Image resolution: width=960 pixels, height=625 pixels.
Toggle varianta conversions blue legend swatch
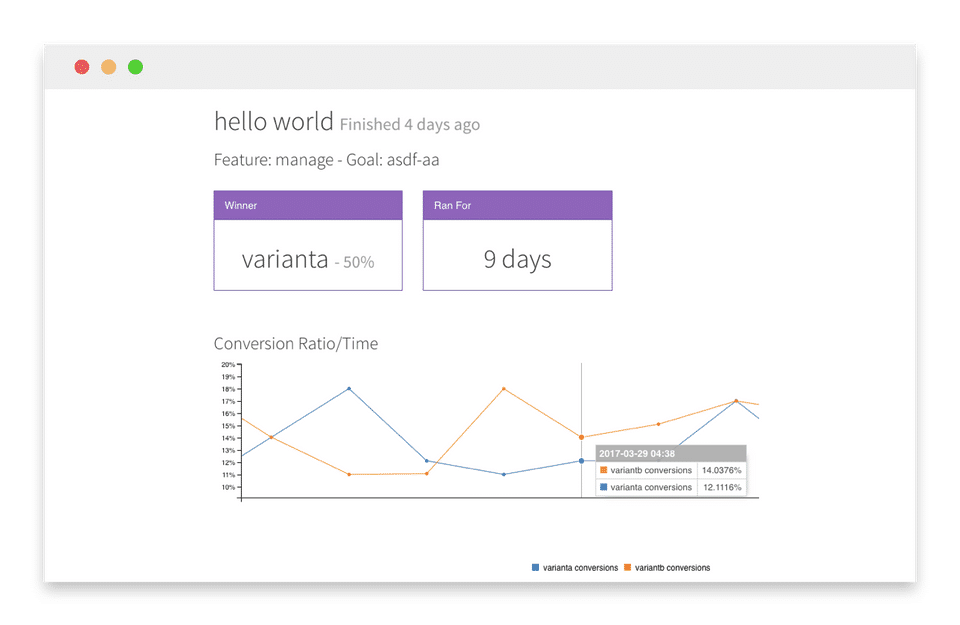coord(536,568)
